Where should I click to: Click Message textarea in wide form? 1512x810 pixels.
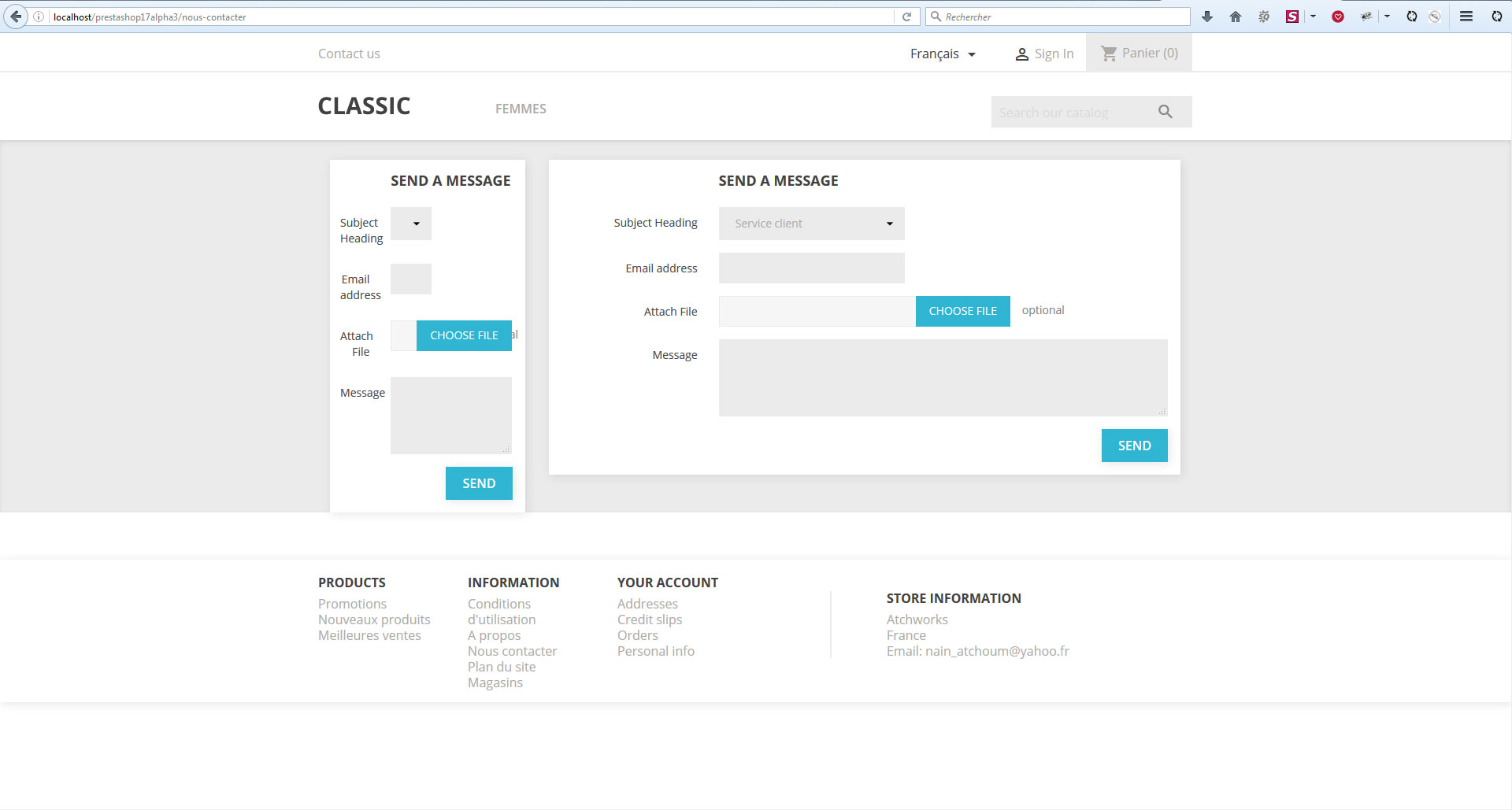[x=943, y=378]
